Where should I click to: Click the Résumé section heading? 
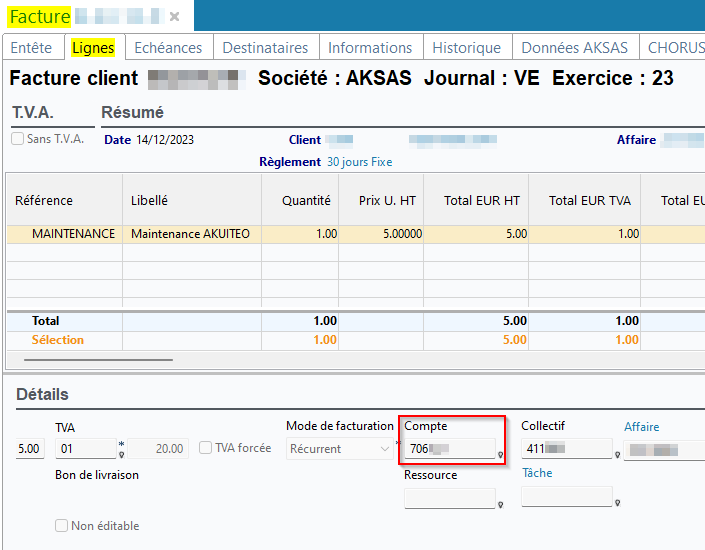point(132,112)
